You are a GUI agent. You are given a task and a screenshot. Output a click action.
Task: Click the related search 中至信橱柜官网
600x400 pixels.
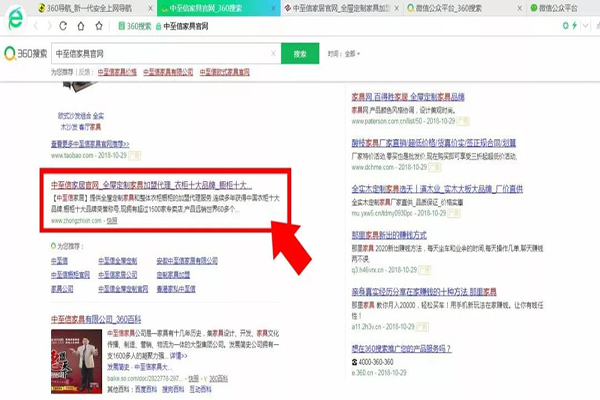[70, 275]
